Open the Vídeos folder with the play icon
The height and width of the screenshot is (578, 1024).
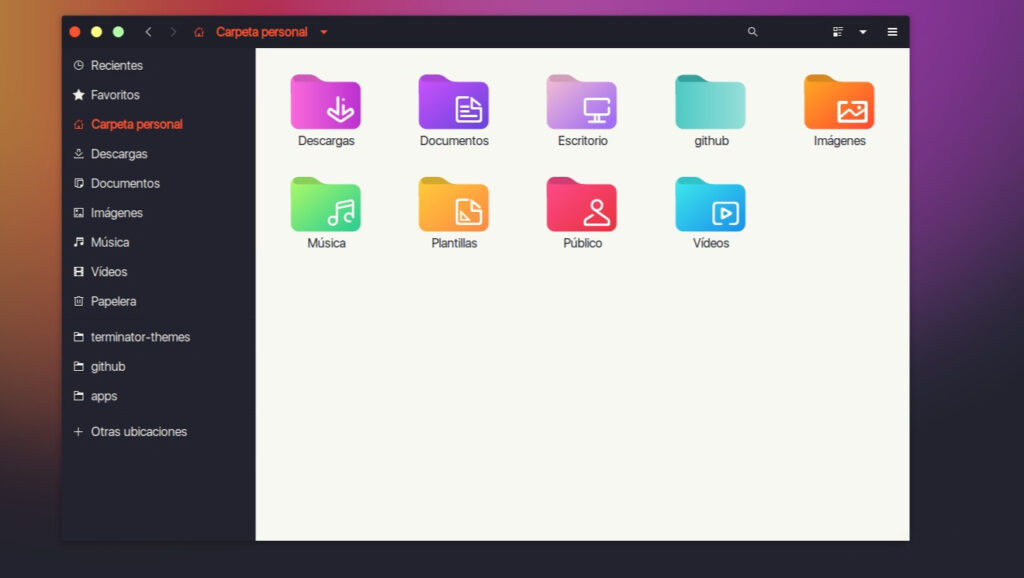point(710,207)
